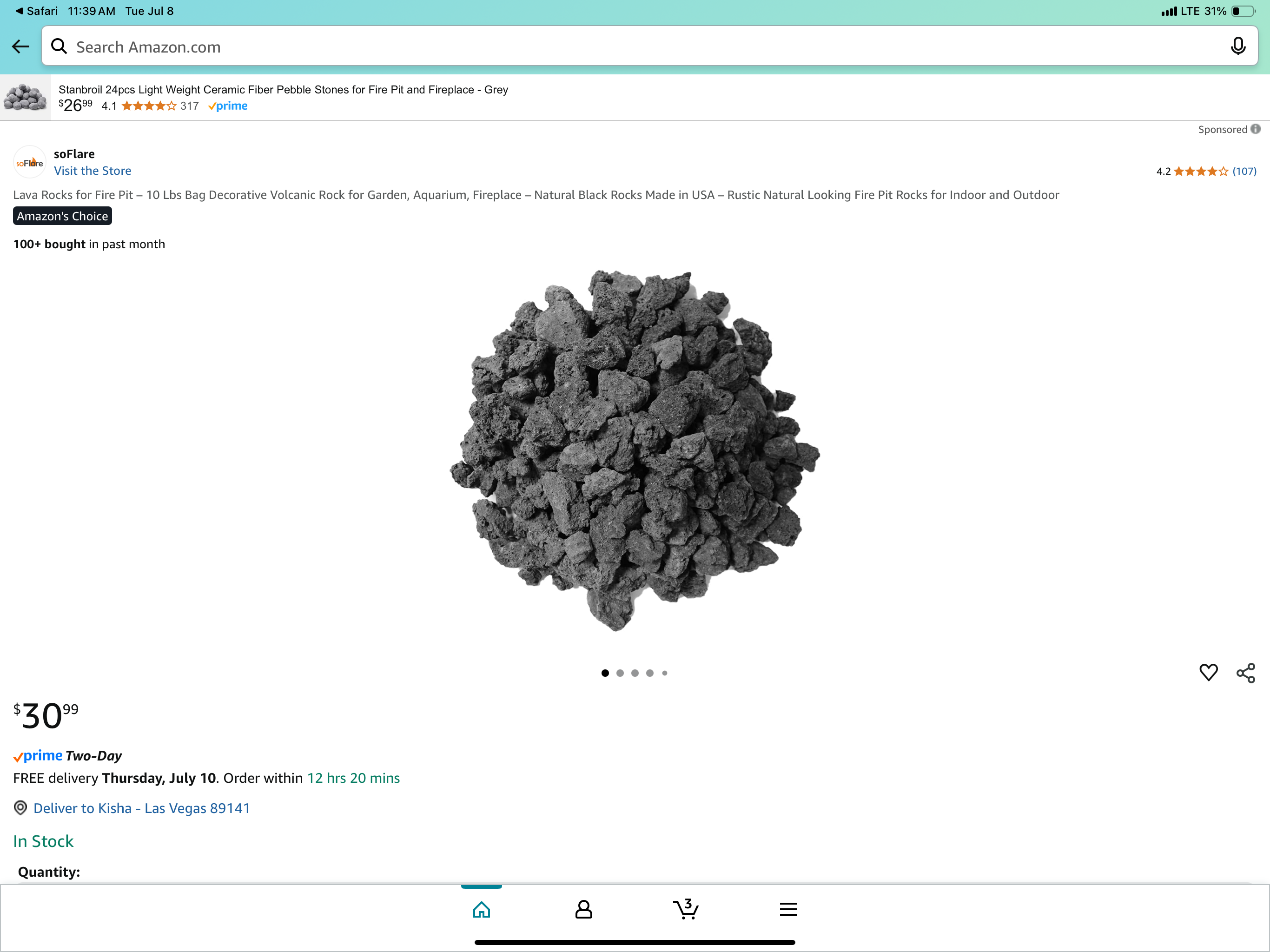Open the account profile icon
This screenshot has width=1270, height=952.
point(583,909)
